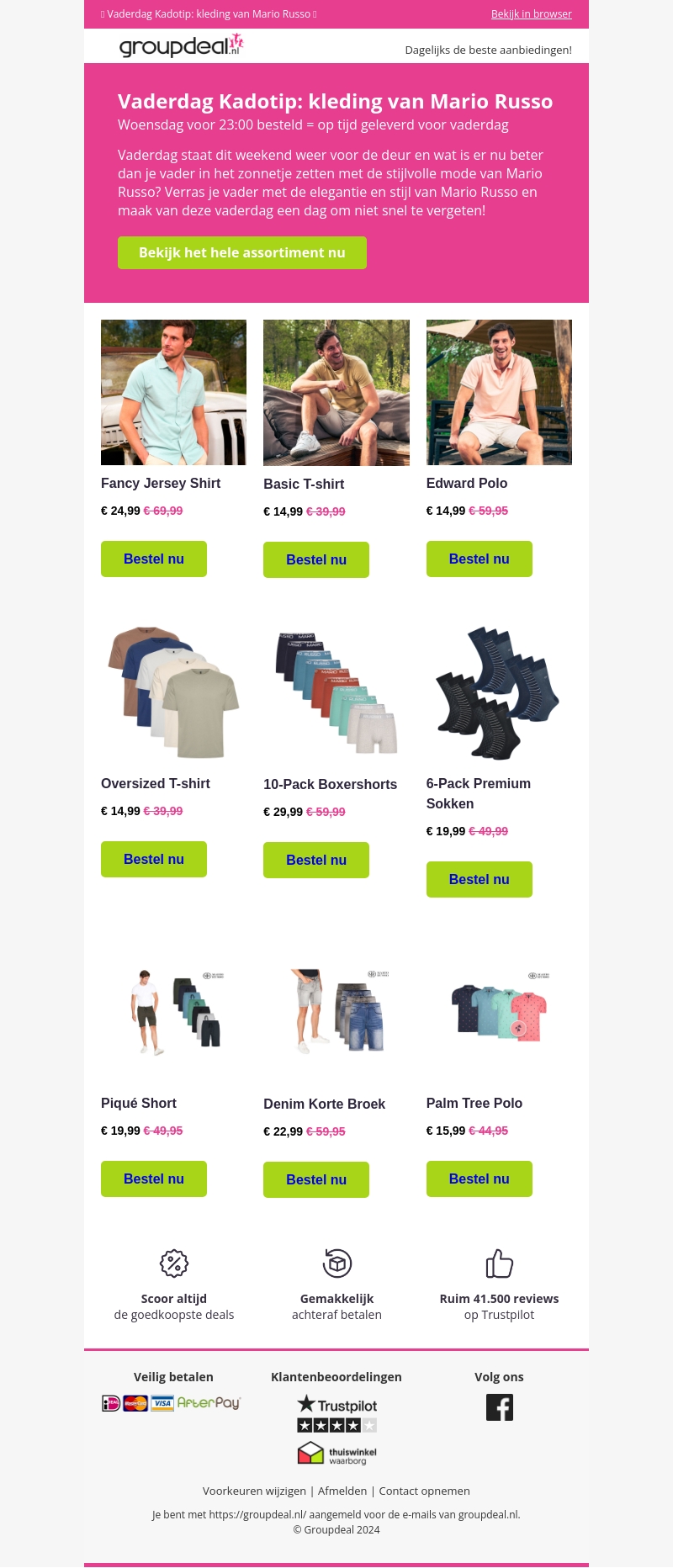Click the AfterPay payment logo
This screenshot has height=1568, width=673.
pos(209,1402)
